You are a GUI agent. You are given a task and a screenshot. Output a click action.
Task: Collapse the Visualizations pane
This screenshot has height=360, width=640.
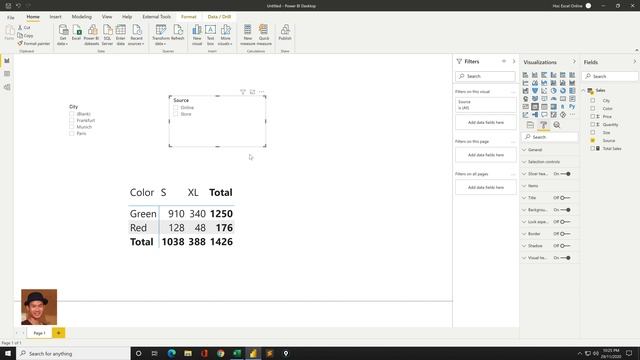(574, 62)
